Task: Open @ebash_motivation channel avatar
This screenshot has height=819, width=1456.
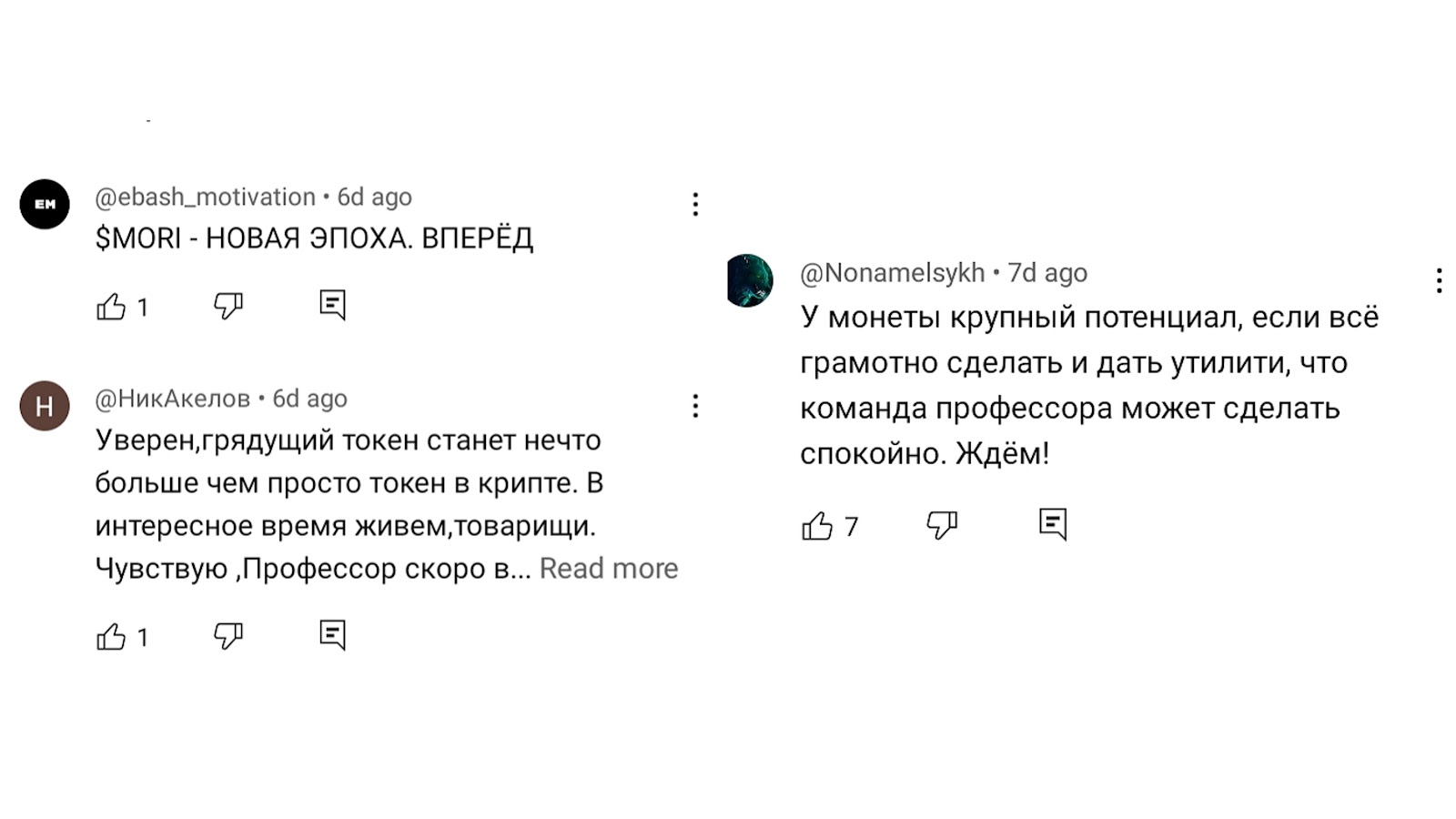Action: pyautogui.click(x=45, y=204)
